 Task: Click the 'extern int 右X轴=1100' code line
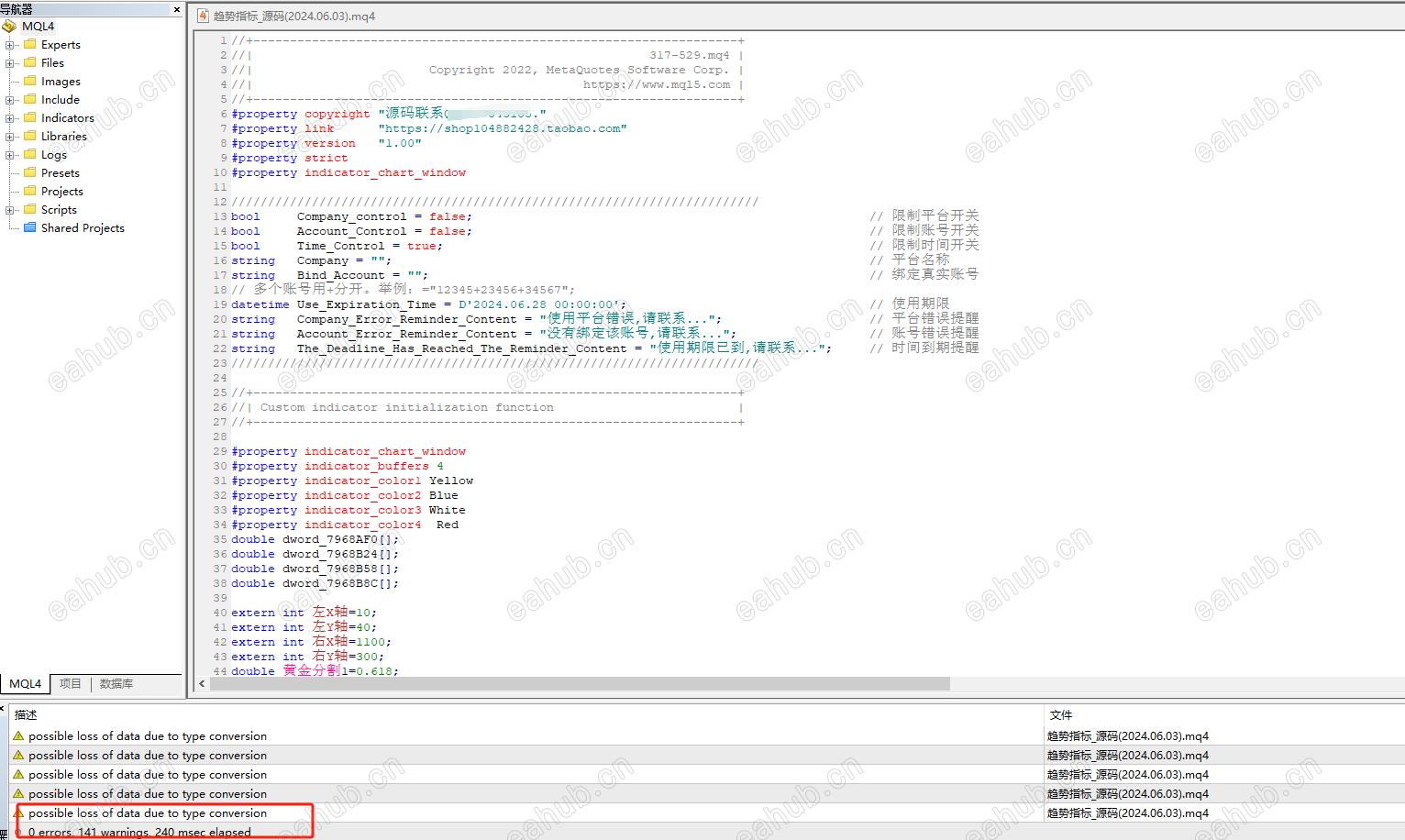pos(312,641)
